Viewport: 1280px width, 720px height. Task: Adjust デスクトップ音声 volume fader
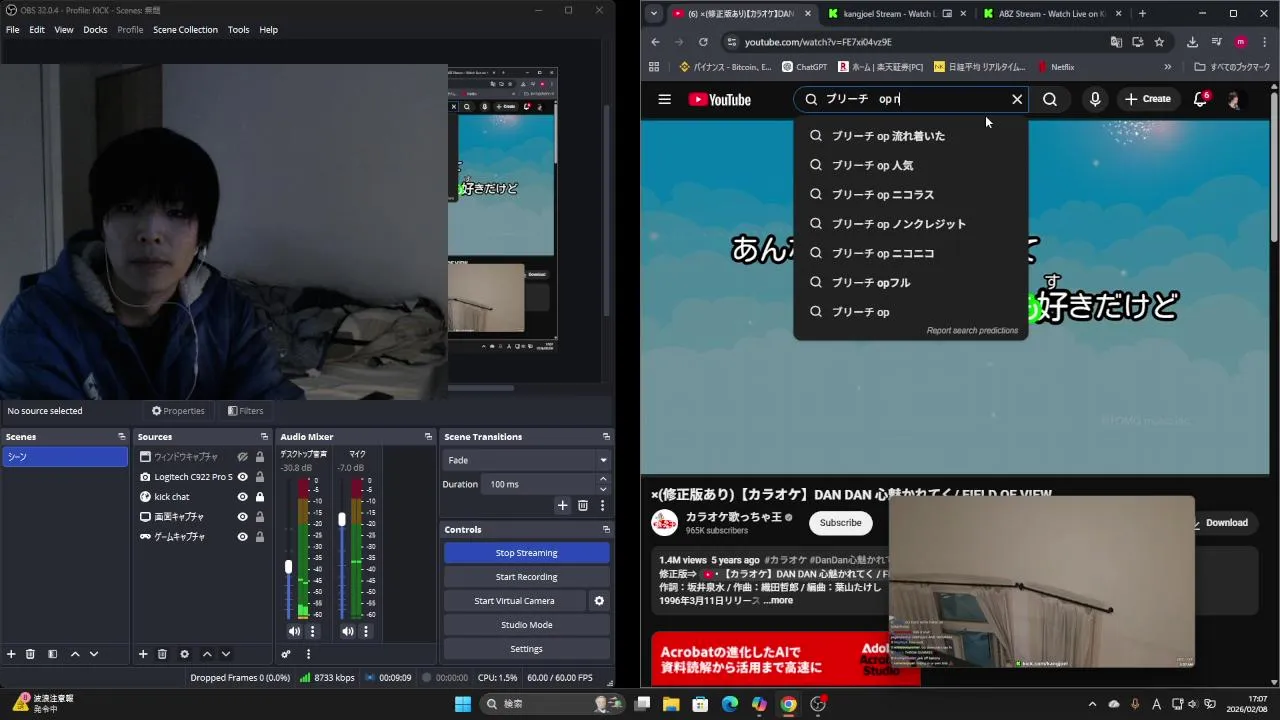pos(289,567)
